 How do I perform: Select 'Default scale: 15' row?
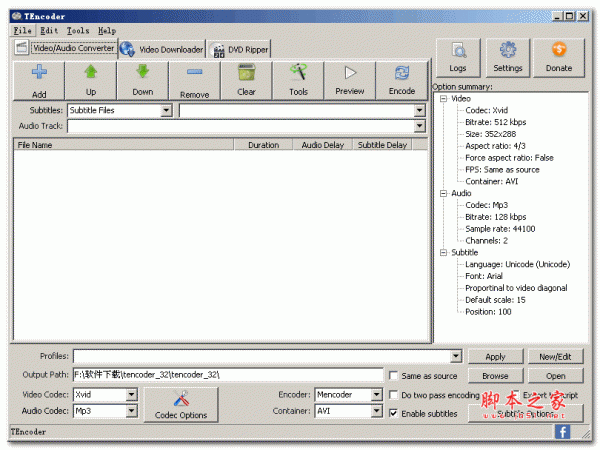495,300
